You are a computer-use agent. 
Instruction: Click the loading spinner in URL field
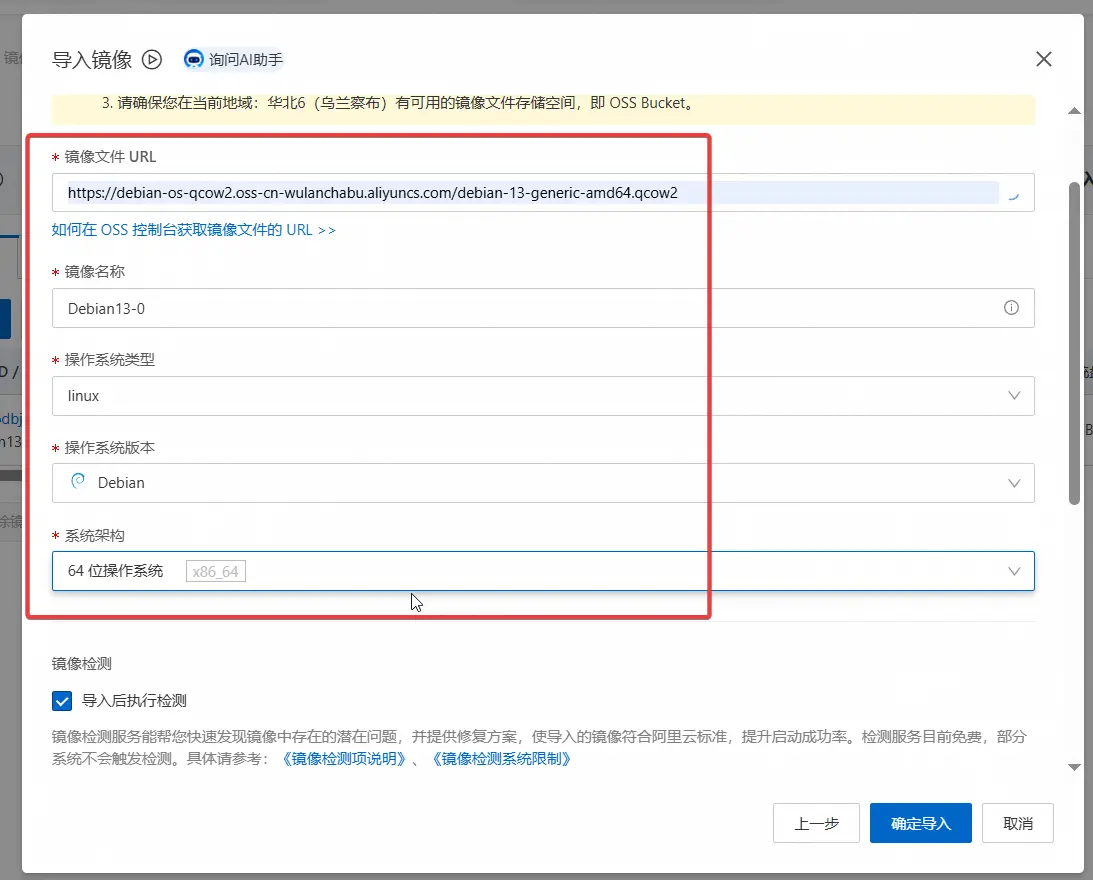[1014, 194]
